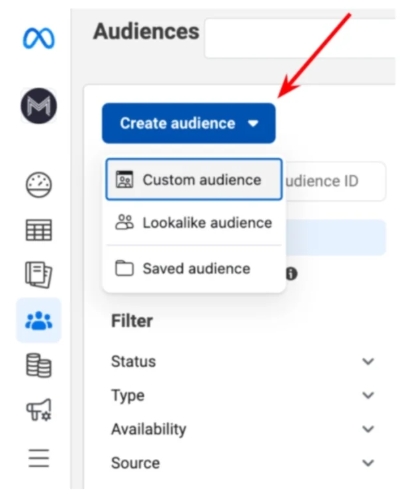Viewport: 405px width, 495px height.
Task: Expand the Status filter chevron
Action: click(368, 361)
